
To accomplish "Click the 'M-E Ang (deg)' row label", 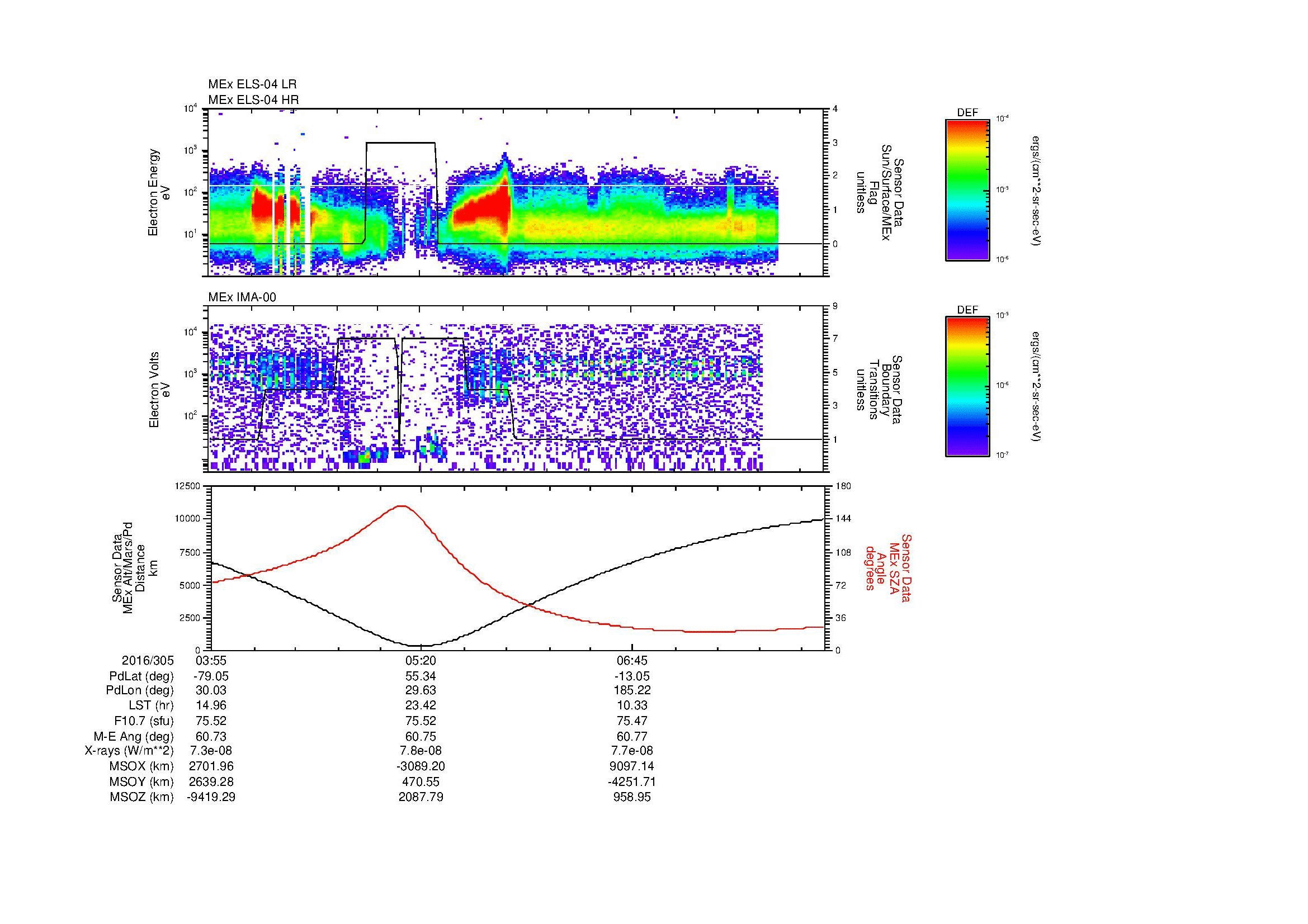I will point(133,736).
